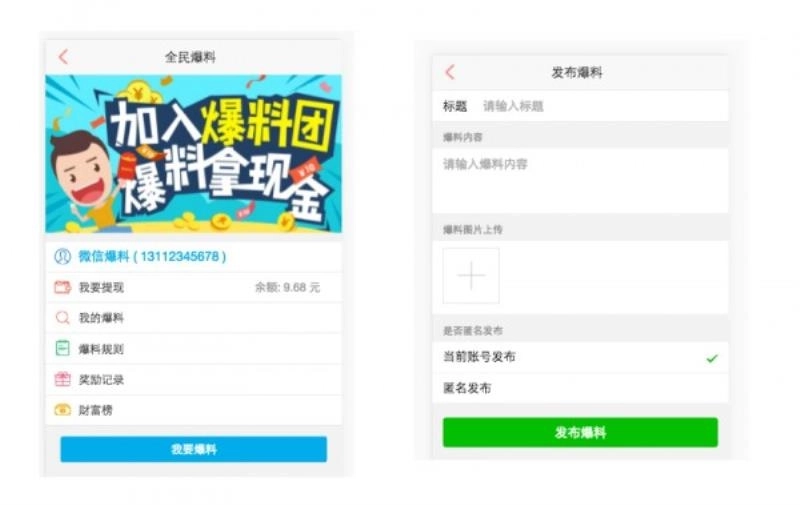The width and height of the screenshot is (800, 505).
Task: Click the blue 我要爆料 button
Action: (x=193, y=449)
